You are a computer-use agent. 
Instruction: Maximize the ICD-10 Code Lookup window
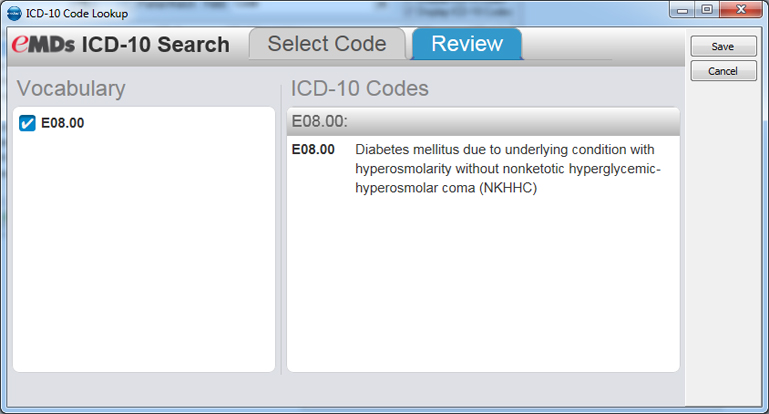click(711, 11)
